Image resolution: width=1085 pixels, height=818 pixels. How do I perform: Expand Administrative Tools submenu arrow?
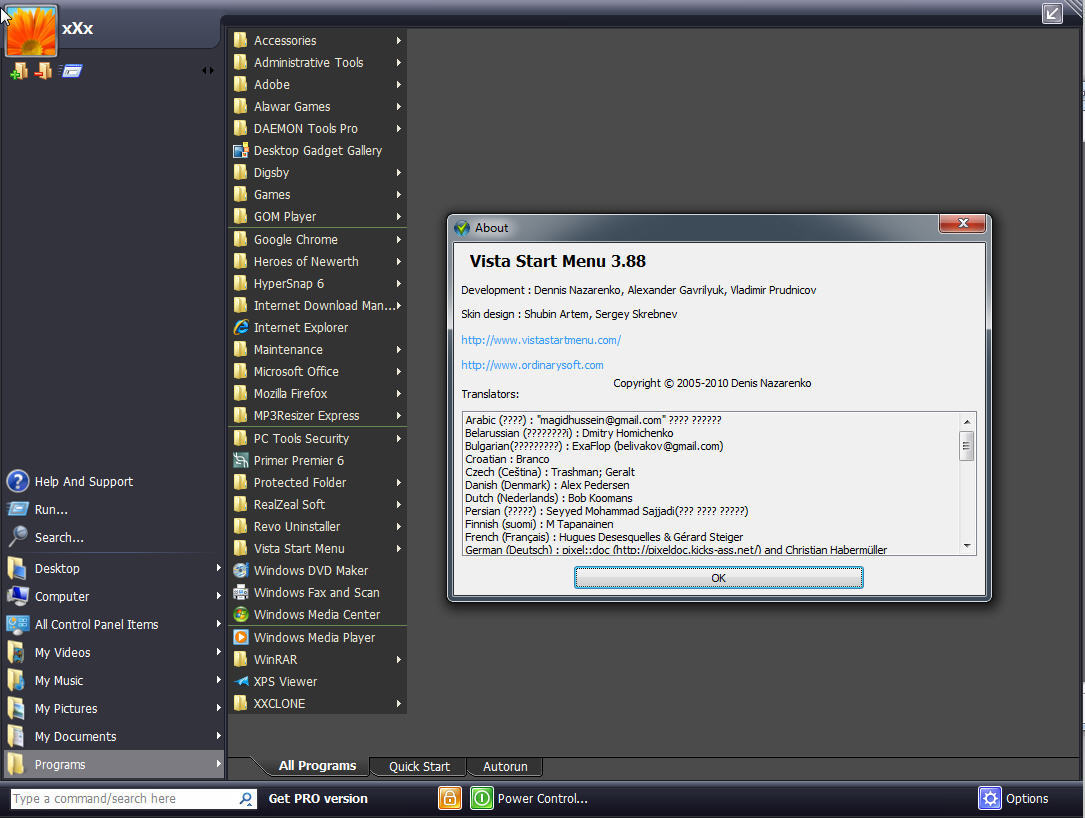[x=399, y=62]
